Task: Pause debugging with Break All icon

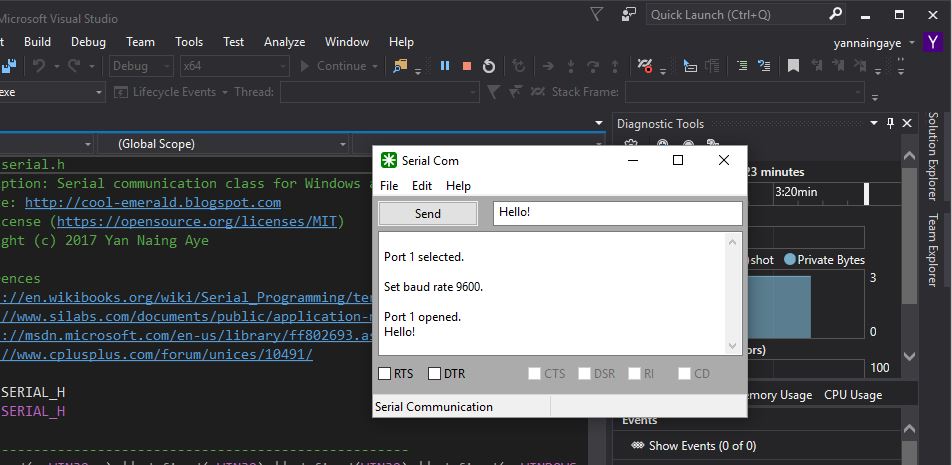Action: point(445,66)
